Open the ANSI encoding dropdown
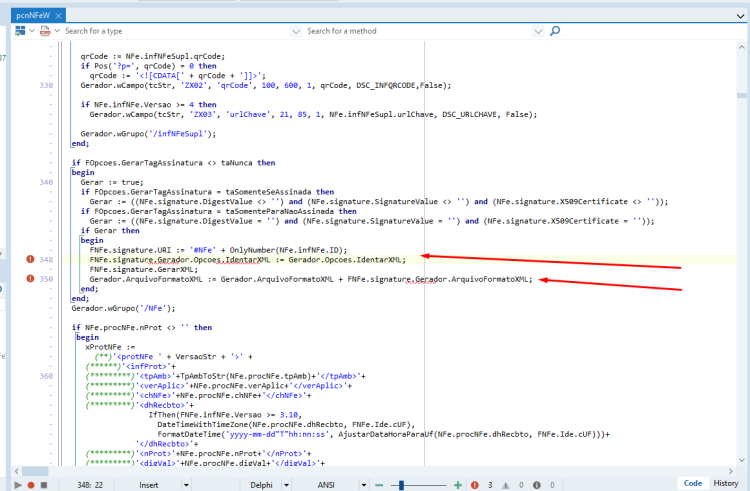The height and width of the screenshot is (491, 750). pos(364,485)
